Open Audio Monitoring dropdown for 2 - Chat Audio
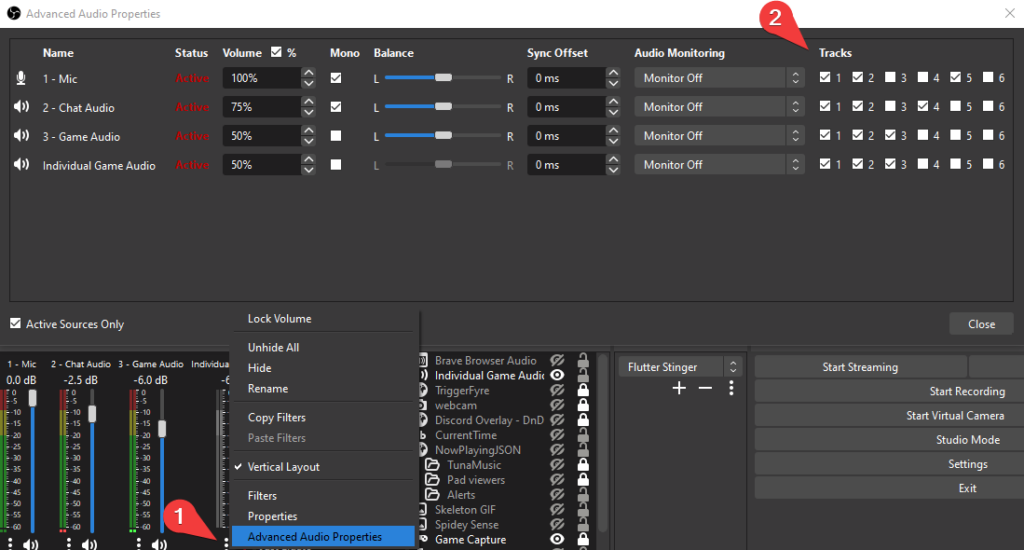Image resolution: width=1024 pixels, height=550 pixels. 719,106
